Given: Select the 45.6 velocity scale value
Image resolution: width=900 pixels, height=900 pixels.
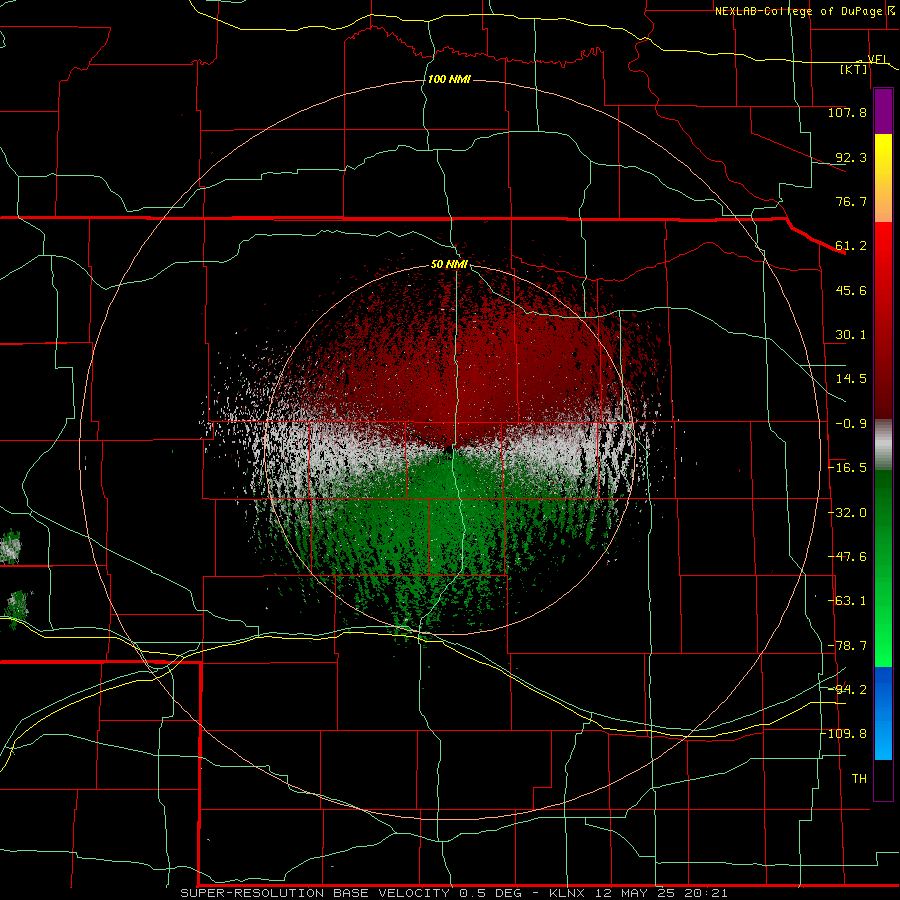Looking at the screenshot, I should 851,290.
